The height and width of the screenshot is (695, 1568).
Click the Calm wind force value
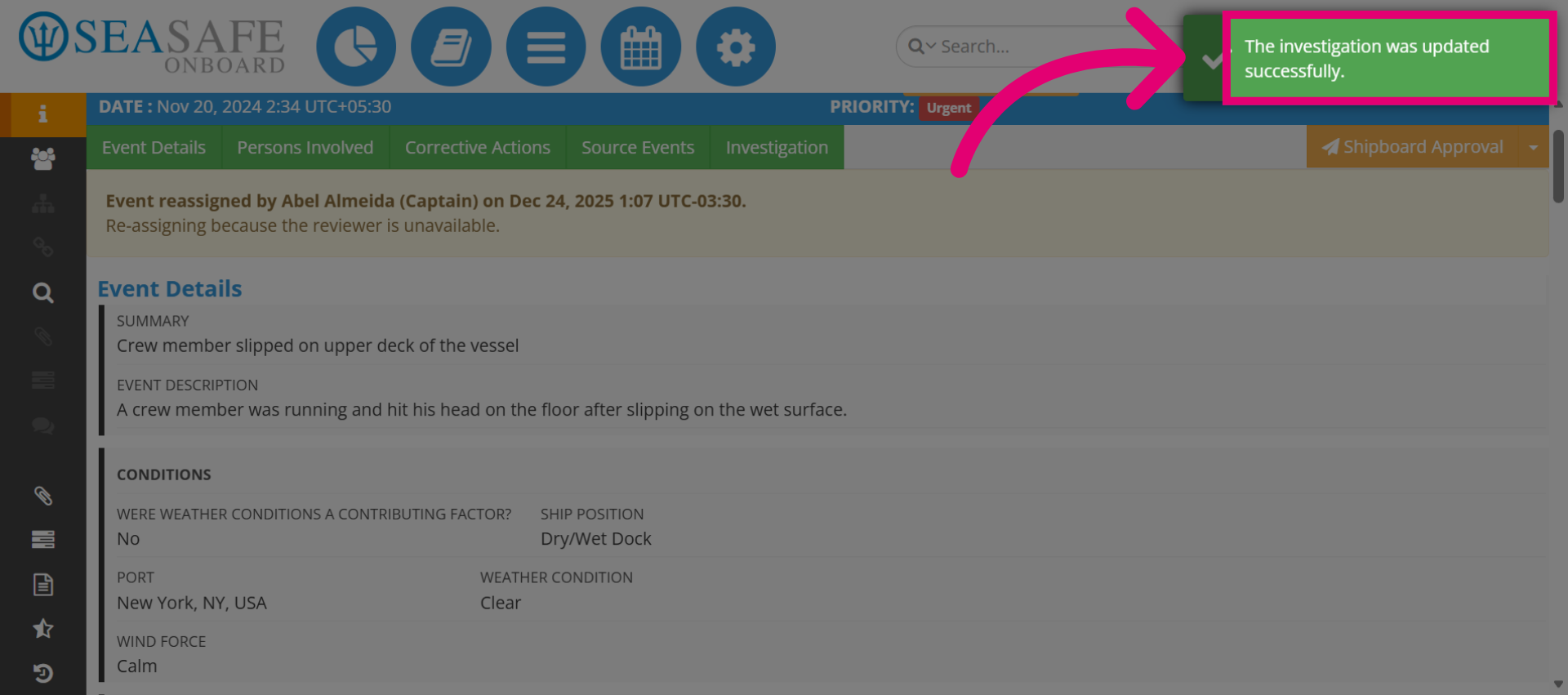click(137, 666)
